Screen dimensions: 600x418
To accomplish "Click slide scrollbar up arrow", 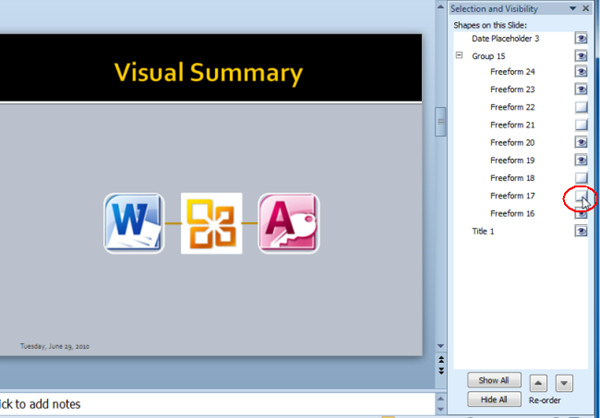I will coord(440,7).
